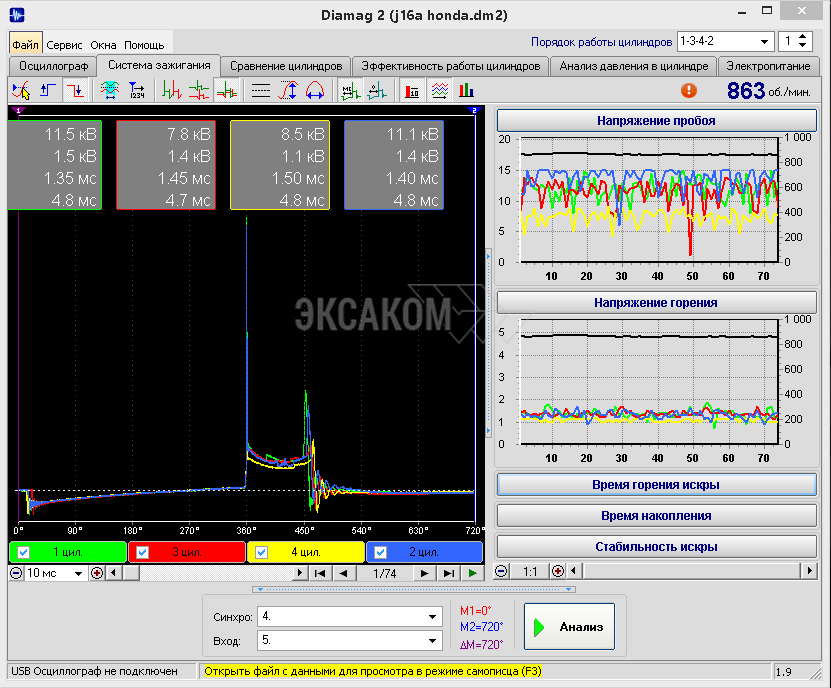This screenshot has height=688, width=831.
Task: Select the rising edge trigger icon
Action: [x=48, y=90]
